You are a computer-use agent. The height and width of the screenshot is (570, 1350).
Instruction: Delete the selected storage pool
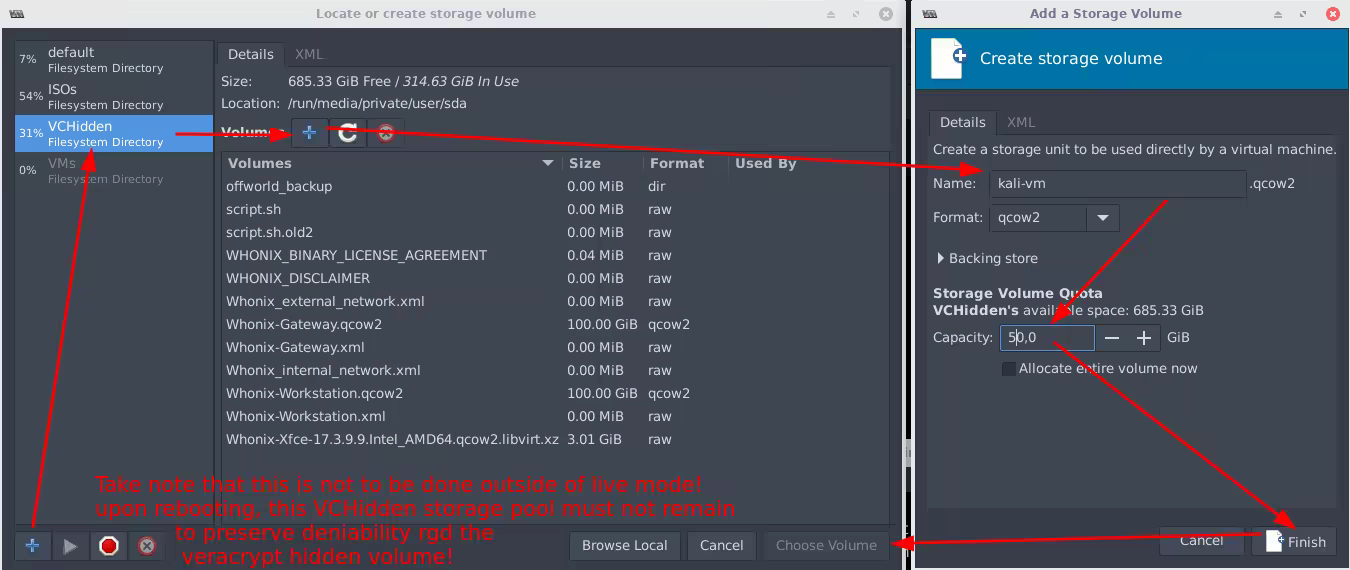(147, 546)
